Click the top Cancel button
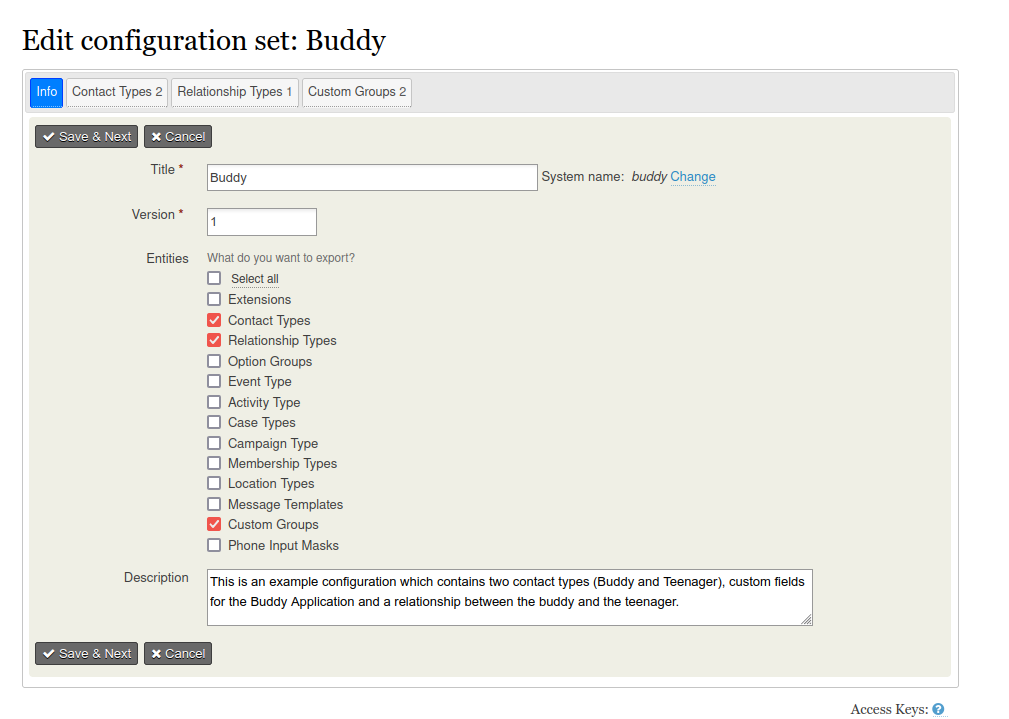 click(178, 136)
